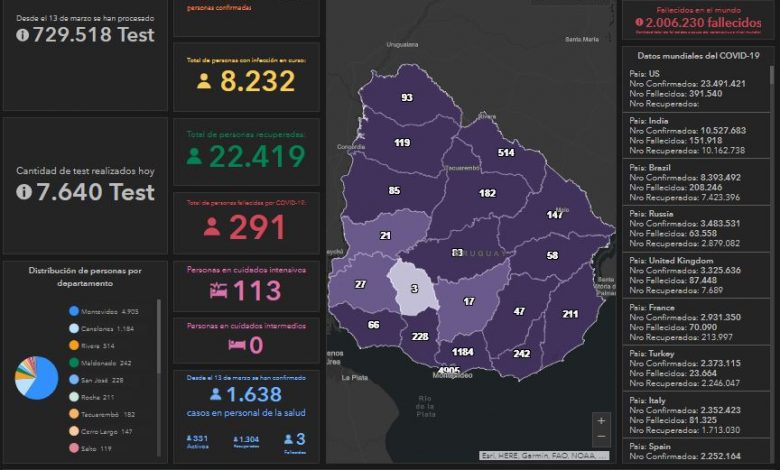Click info icon beside 729.518 Test
This screenshot has height=470, width=780.
pyautogui.click(x=23, y=35)
